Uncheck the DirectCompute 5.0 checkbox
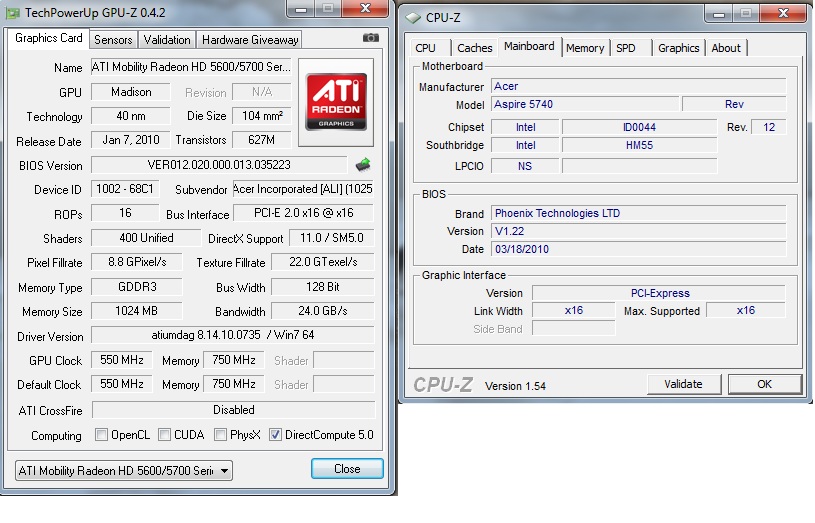This screenshot has width=815, height=523. (x=275, y=434)
